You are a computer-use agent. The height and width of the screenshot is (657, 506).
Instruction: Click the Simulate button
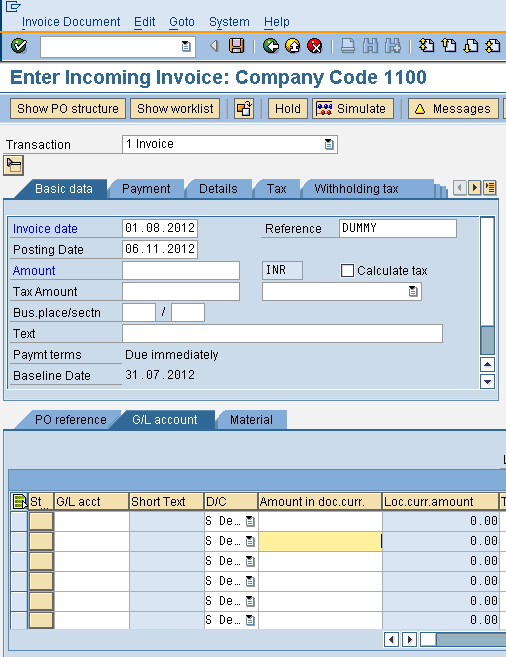coord(353,109)
